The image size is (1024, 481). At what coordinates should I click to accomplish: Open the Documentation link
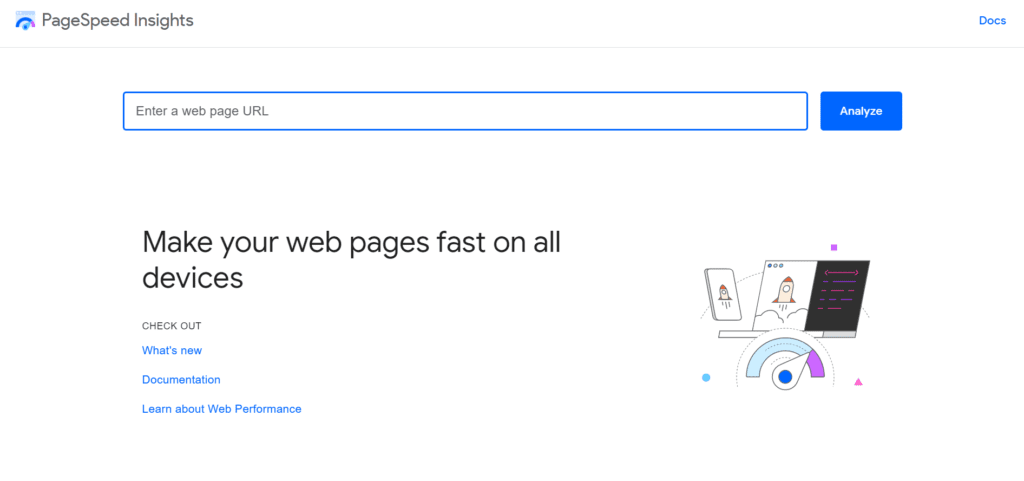(x=181, y=380)
